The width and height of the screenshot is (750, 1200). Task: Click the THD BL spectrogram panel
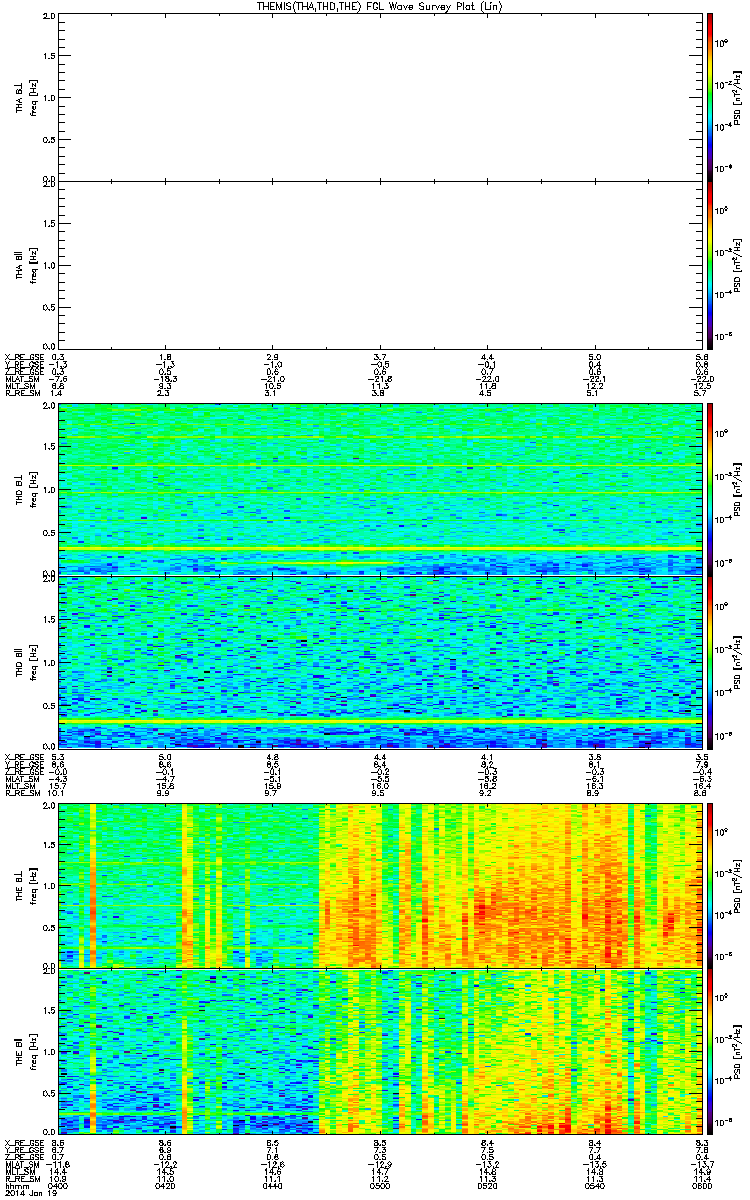[x=380, y=490]
